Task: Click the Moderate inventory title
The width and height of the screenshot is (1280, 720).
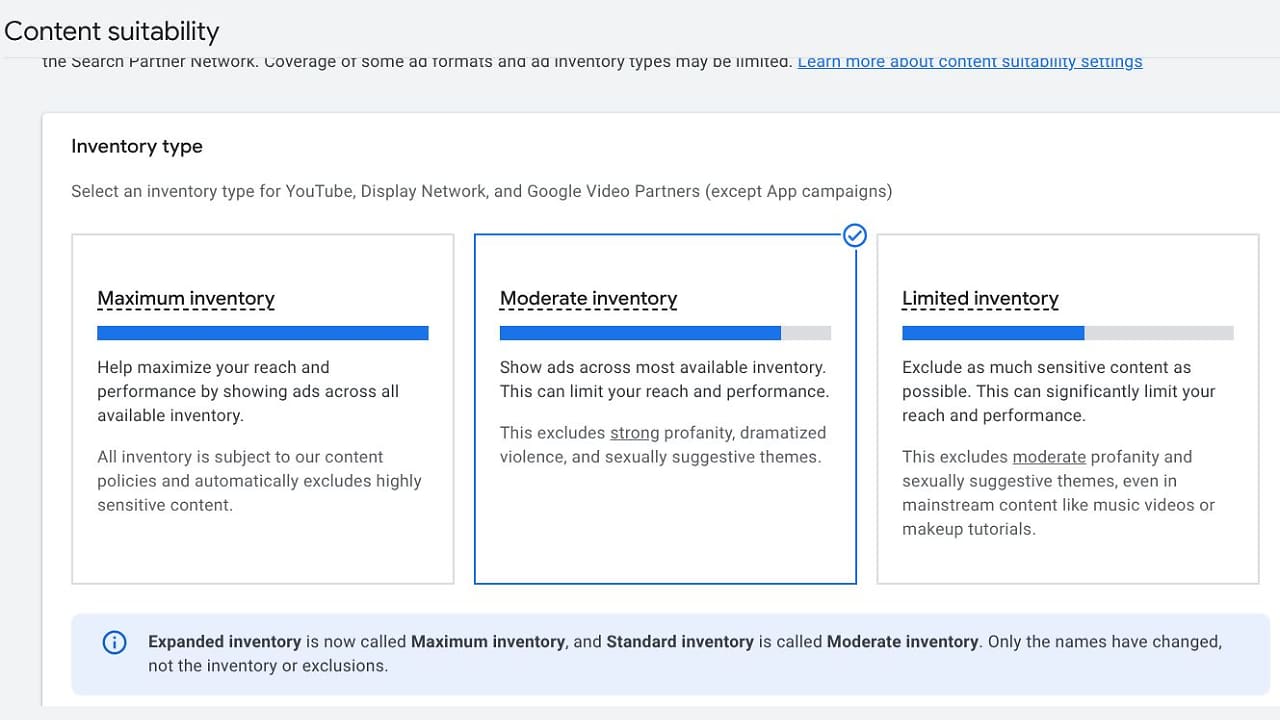Action: [x=588, y=299]
